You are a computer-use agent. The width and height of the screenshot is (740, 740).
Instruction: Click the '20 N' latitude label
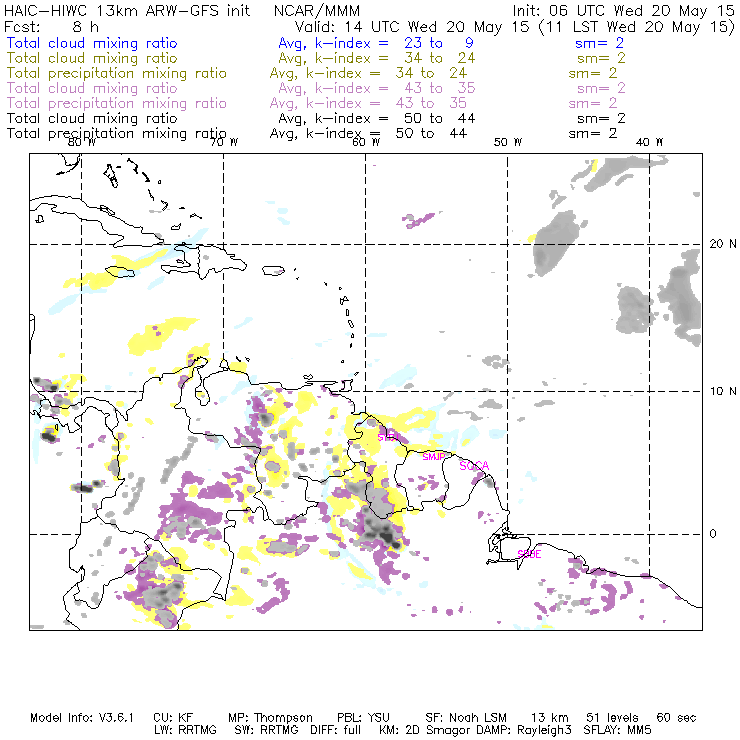click(x=723, y=244)
